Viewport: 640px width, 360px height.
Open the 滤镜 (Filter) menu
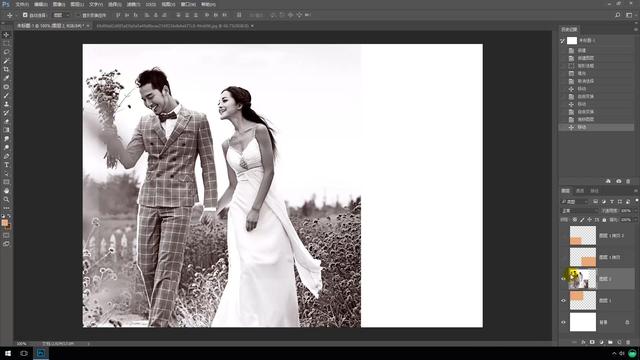(x=132, y=4)
